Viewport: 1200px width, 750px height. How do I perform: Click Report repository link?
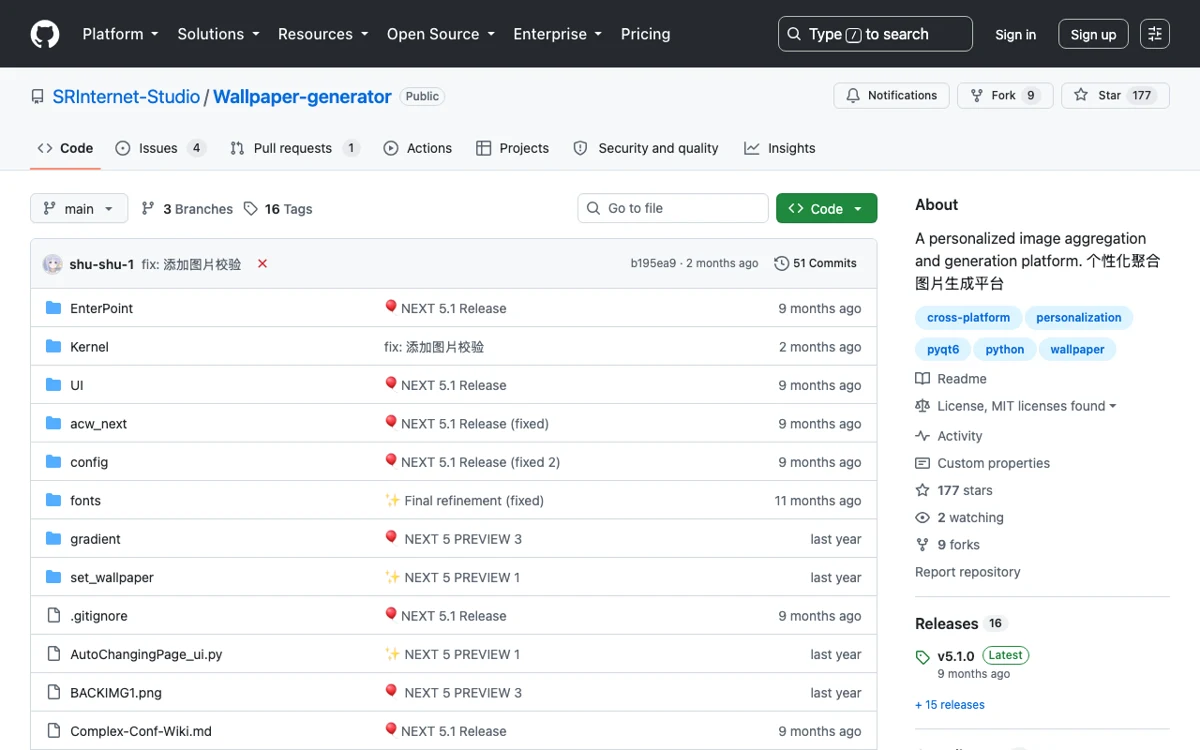[x=968, y=572]
